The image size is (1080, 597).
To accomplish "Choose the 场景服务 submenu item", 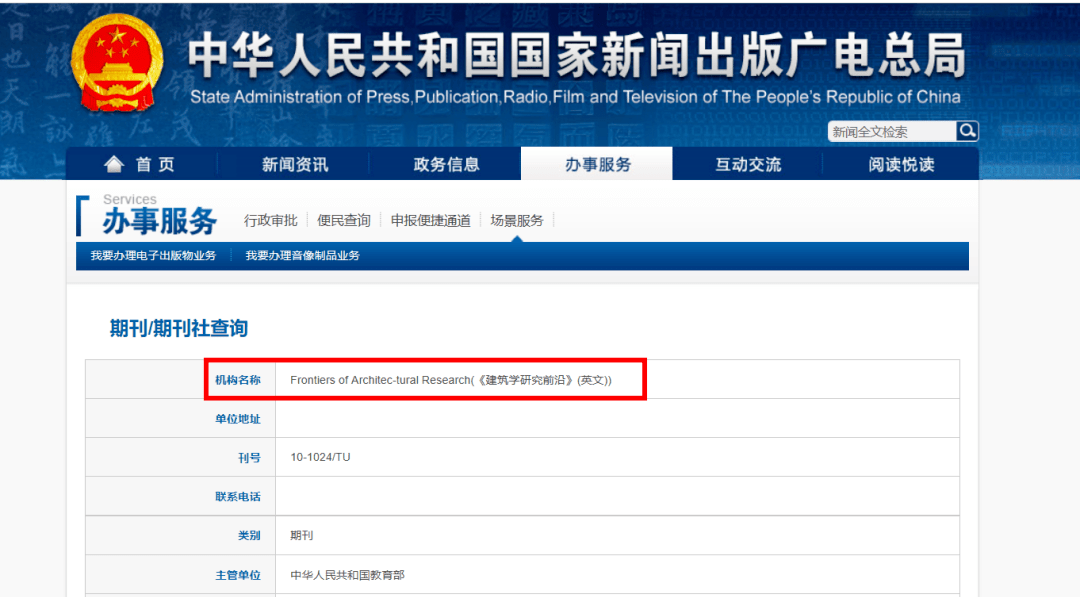I will pyautogui.click(x=516, y=220).
